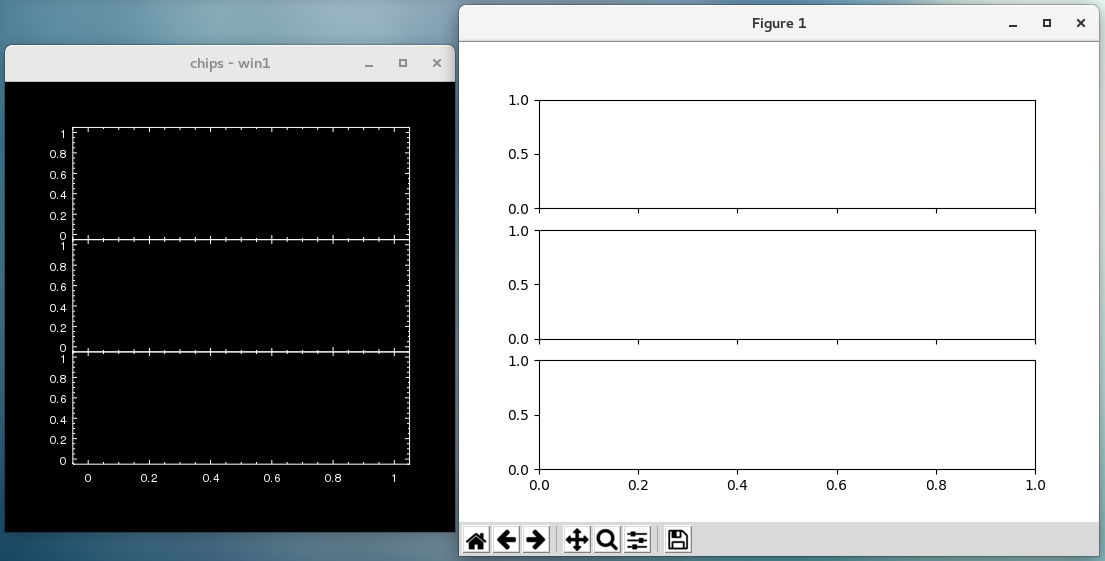Screen dimensions: 1105x561
Task: Toggle the Pan axes tool
Action: pyautogui.click(x=577, y=540)
